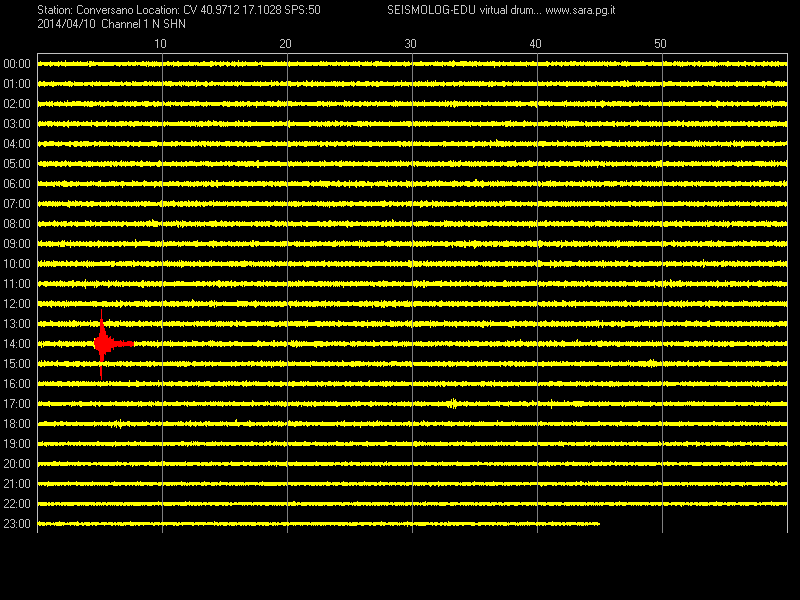Click the SEISMOLOG-EDU virtual drum title
Image resolution: width=800 pixels, height=600 pixels.
pyautogui.click(x=464, y=10)
